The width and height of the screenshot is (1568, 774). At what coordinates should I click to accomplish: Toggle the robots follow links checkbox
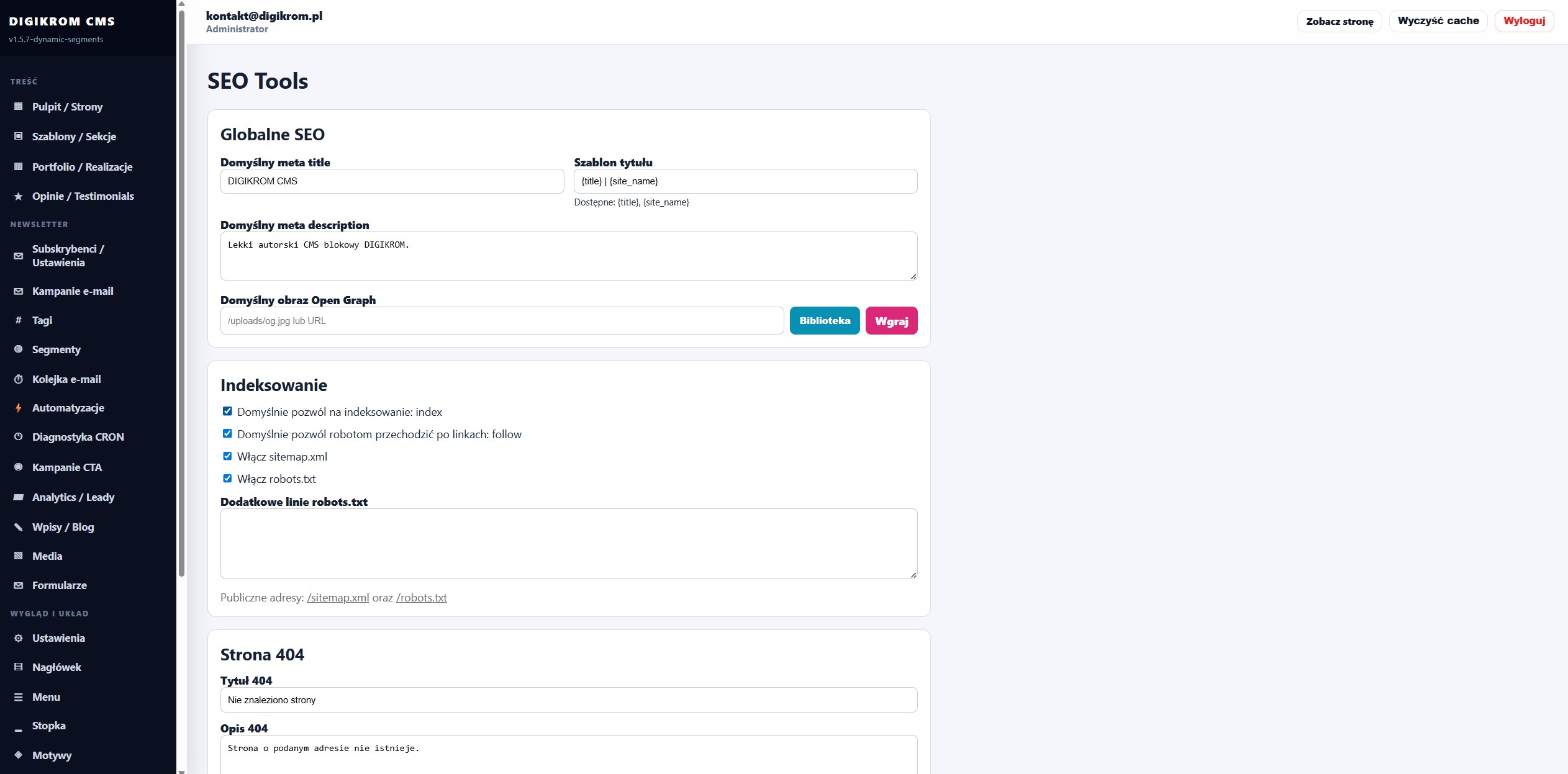(x=227, y=434)
